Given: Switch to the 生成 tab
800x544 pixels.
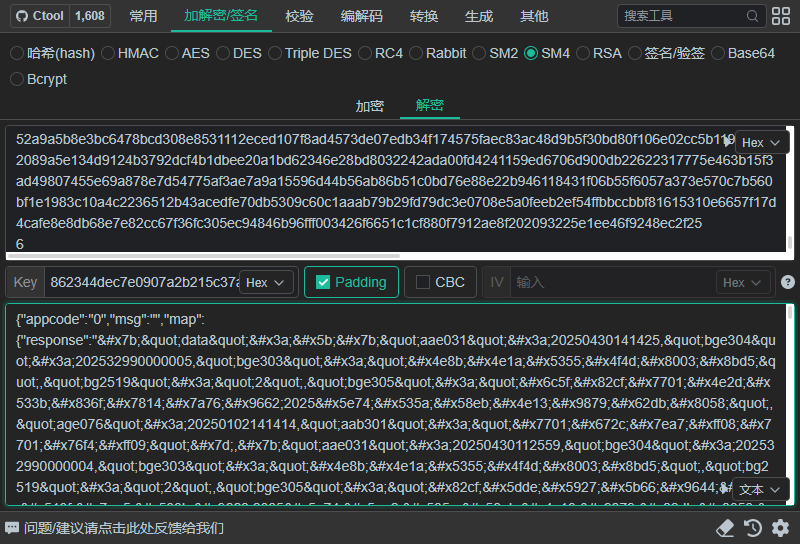Looking at the screenshot, I should click(x=479, y=16).
